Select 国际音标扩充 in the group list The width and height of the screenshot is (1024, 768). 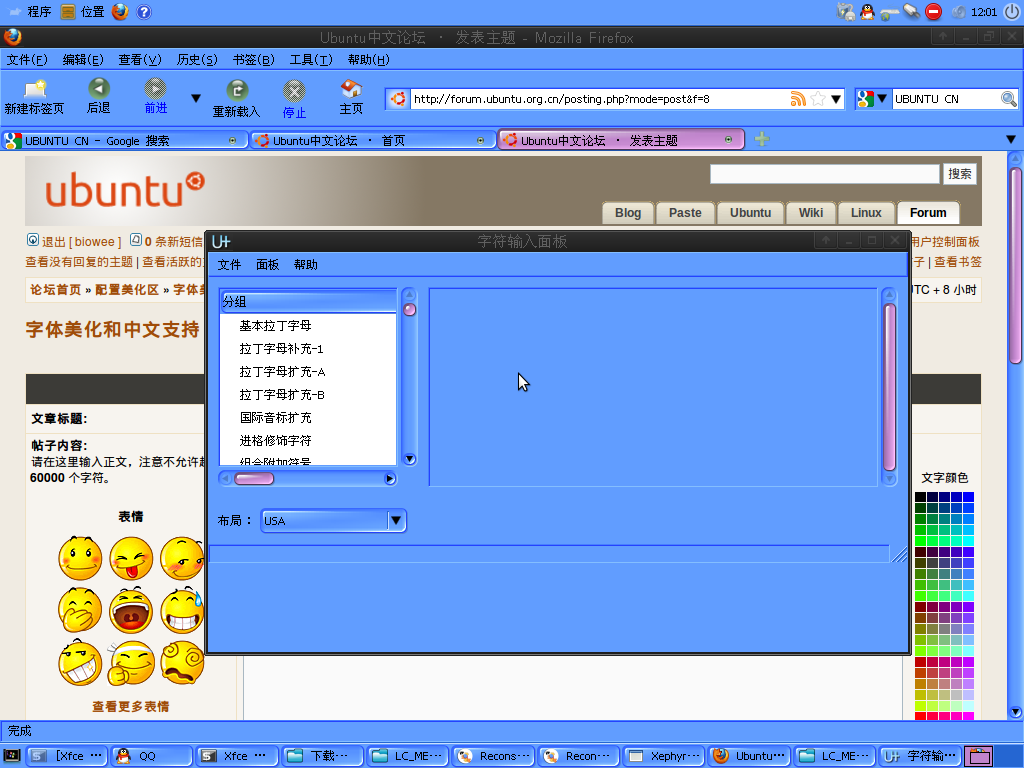tap(275, 417)
